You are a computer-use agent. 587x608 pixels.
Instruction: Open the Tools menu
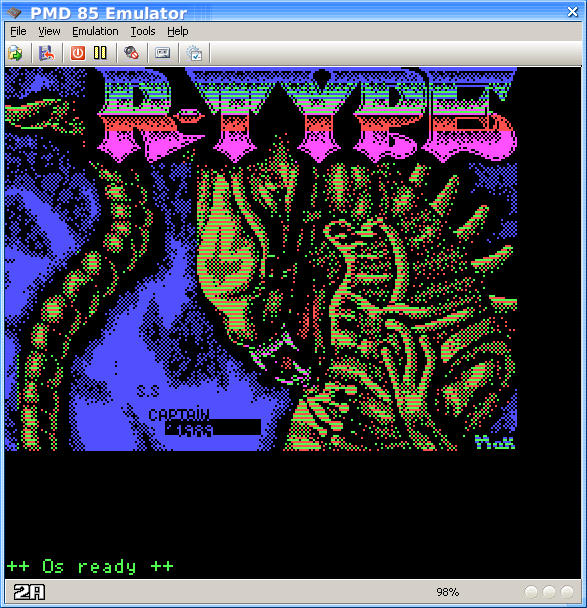[143, 31]
